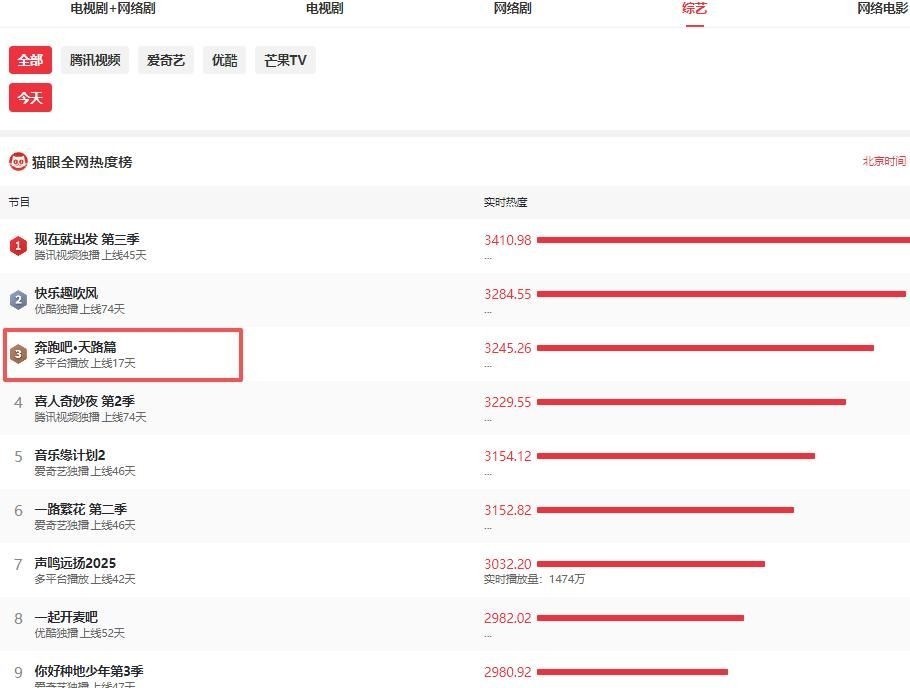Click the 北京时间 link
The width and height of the screenshot is (910, 688).
pos(884,162)
